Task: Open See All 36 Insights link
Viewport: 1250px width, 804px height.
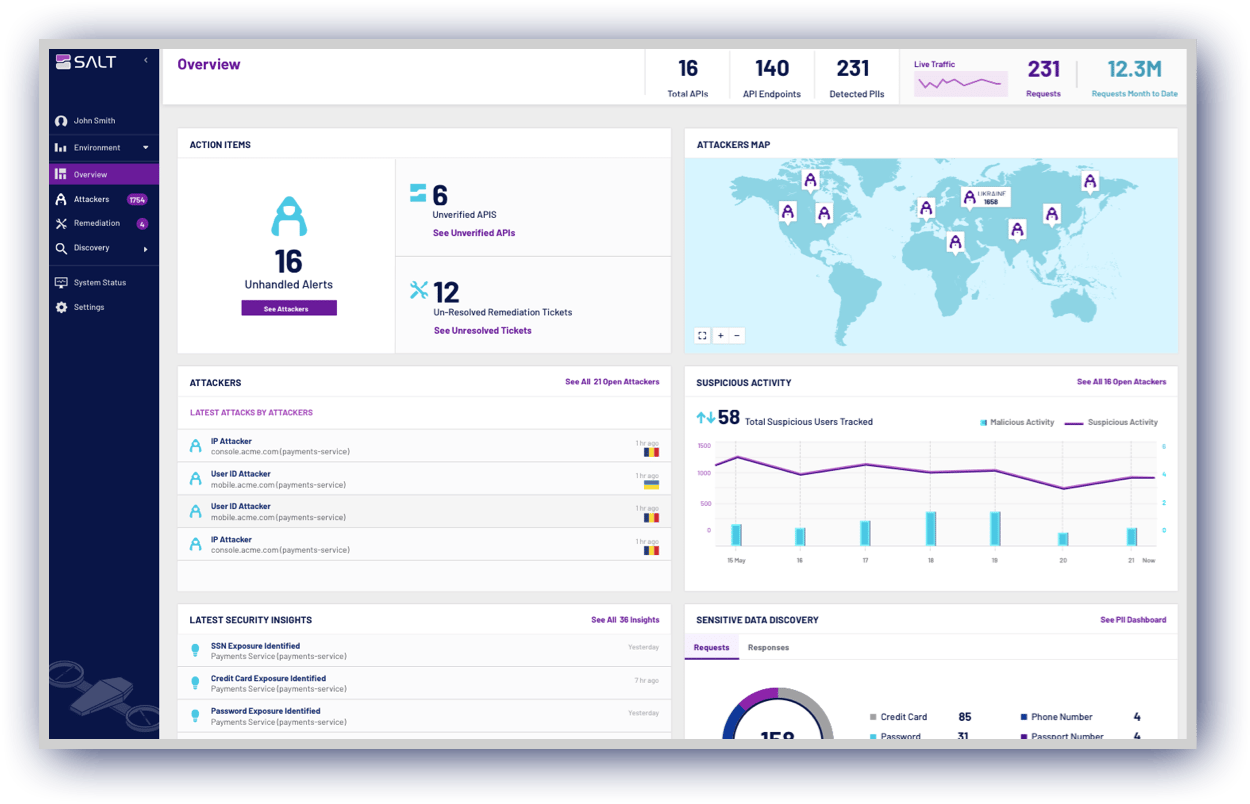Action: point(625,620)
